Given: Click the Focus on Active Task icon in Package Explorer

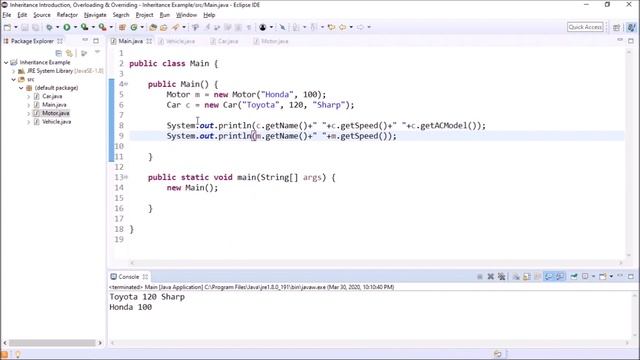Looking at the screenshot, I should click(84, 53).
